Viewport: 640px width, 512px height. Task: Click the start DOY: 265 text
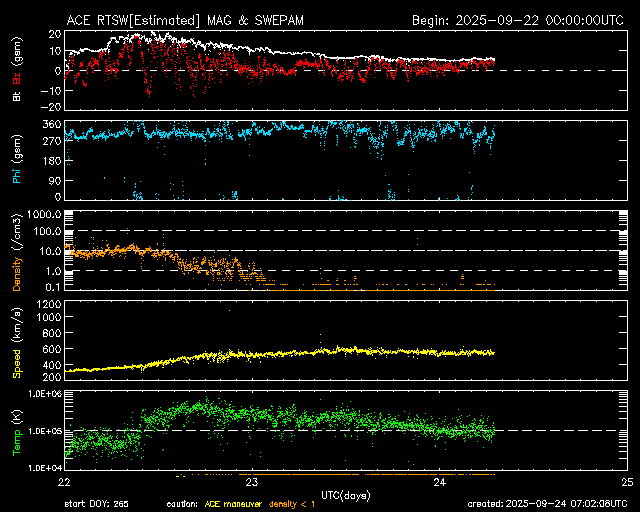[98, 504]
